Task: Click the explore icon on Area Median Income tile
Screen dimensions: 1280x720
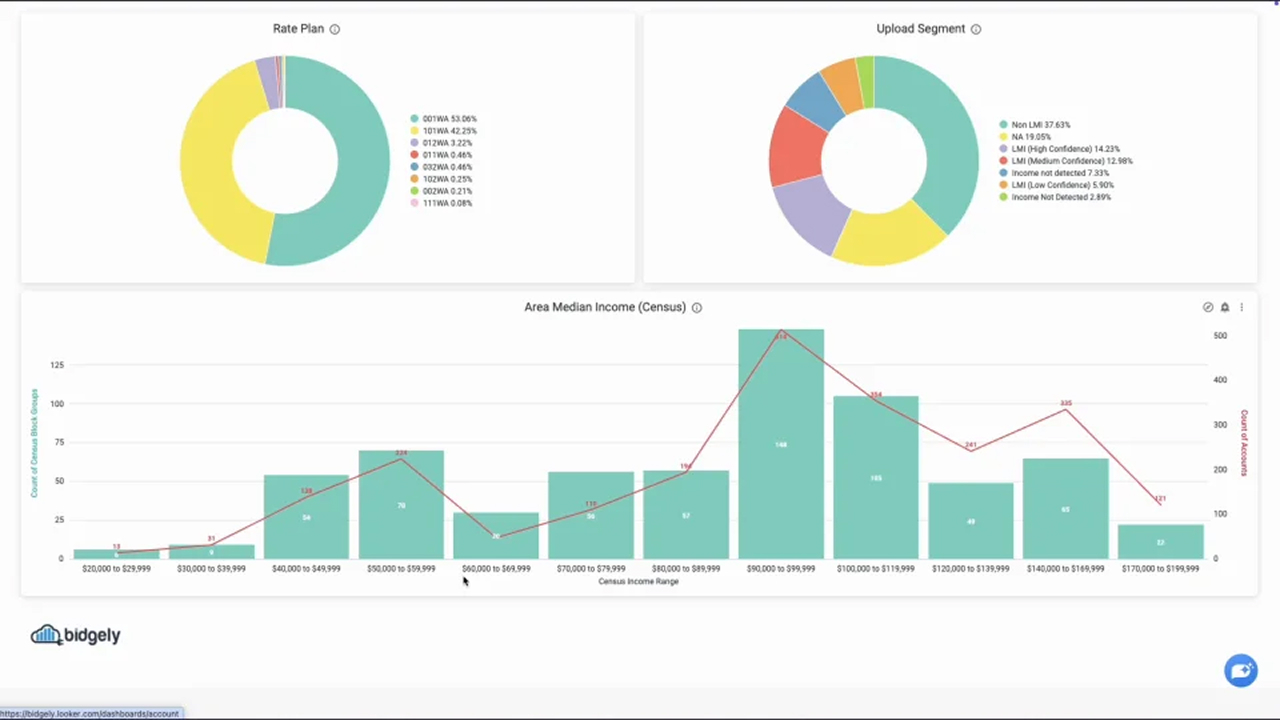Action: click(1208, 307)
